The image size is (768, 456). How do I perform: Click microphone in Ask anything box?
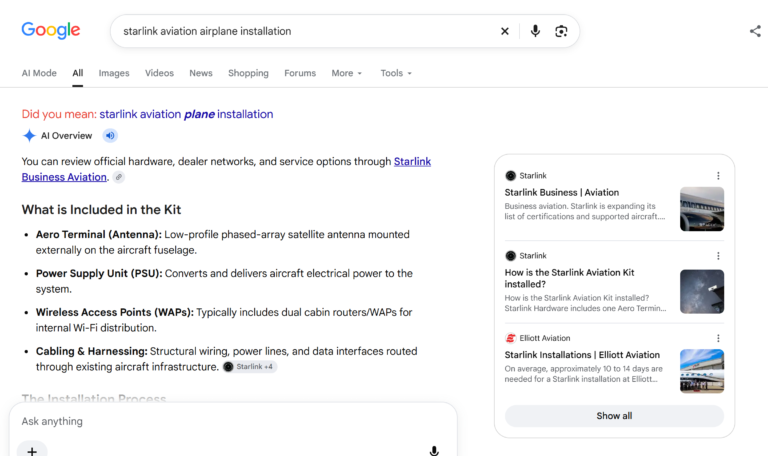coord(434,451)
